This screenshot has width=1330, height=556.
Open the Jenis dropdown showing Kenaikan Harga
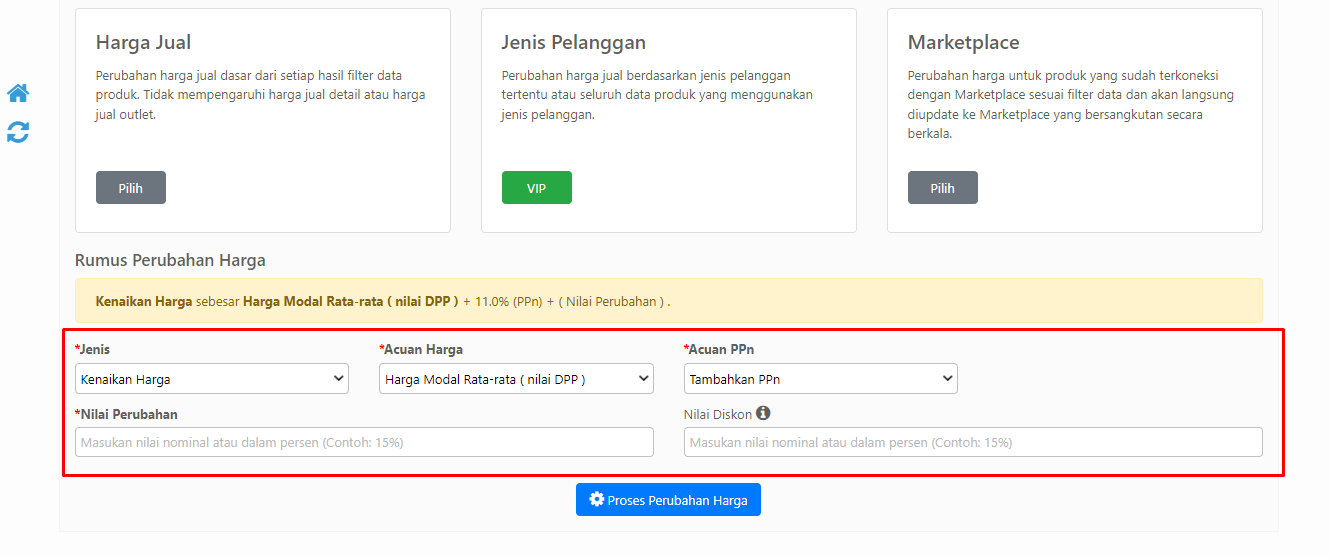212,379
